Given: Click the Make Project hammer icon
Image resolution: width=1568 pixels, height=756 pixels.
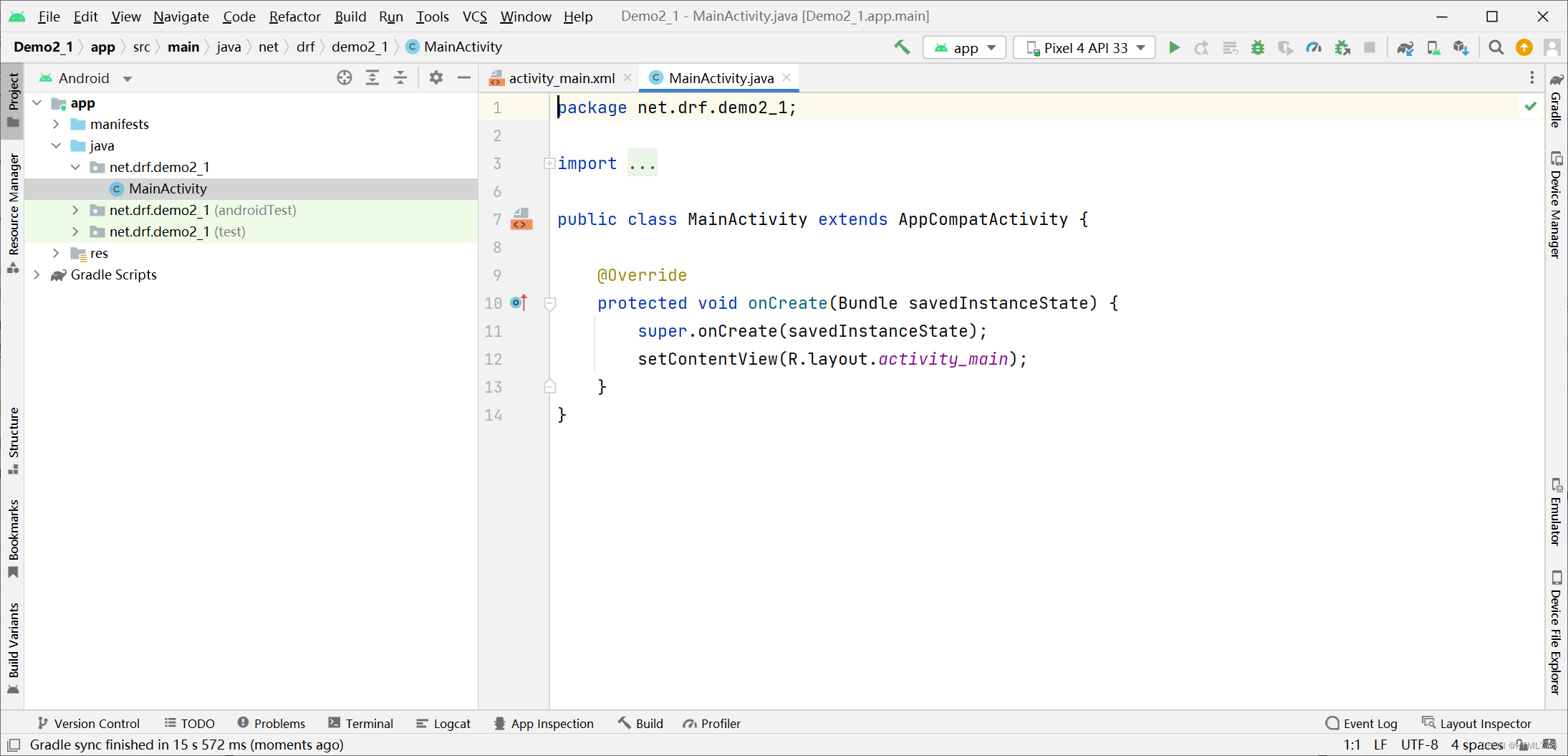Looking at the screenshot, I should 902,47.
